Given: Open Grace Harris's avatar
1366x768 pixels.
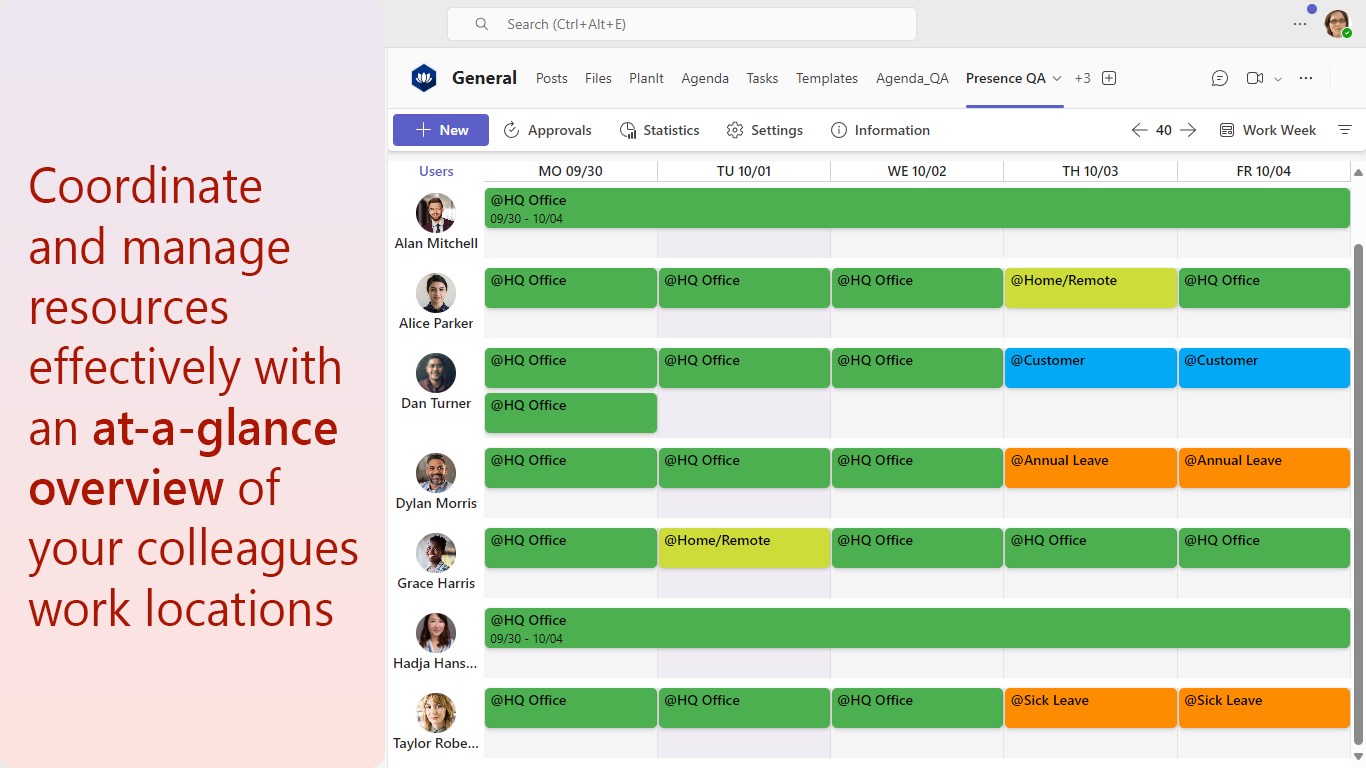Looking at the screenshot, I should 436,553.
